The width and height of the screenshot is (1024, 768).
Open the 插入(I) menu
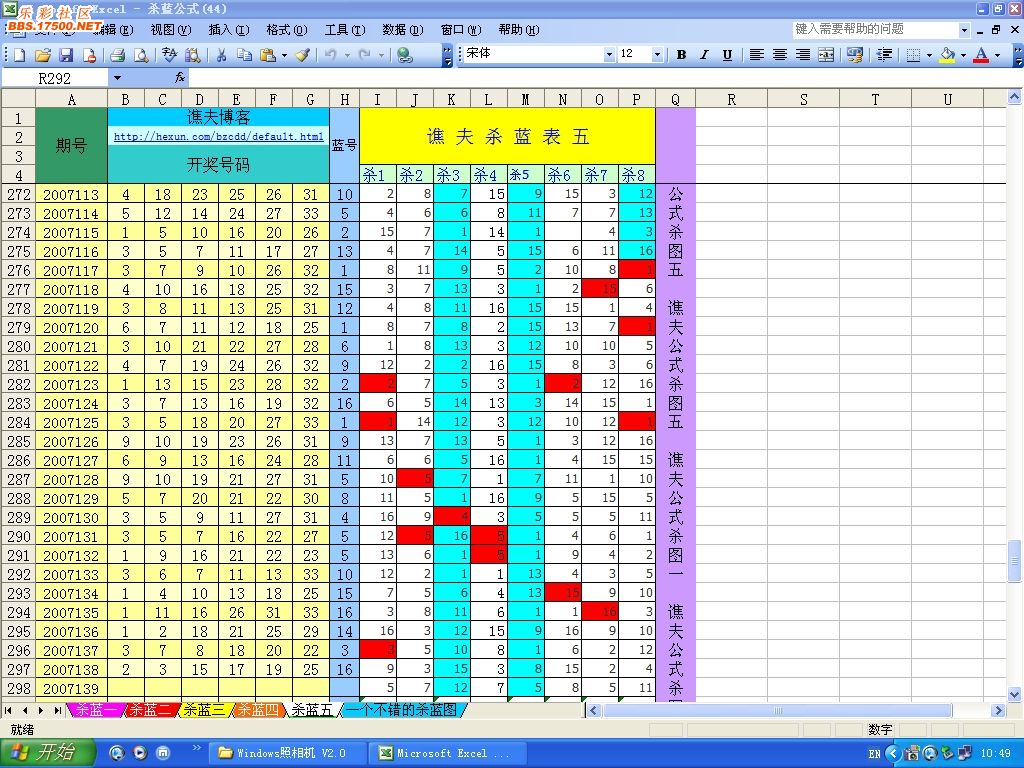coord(229,29)
